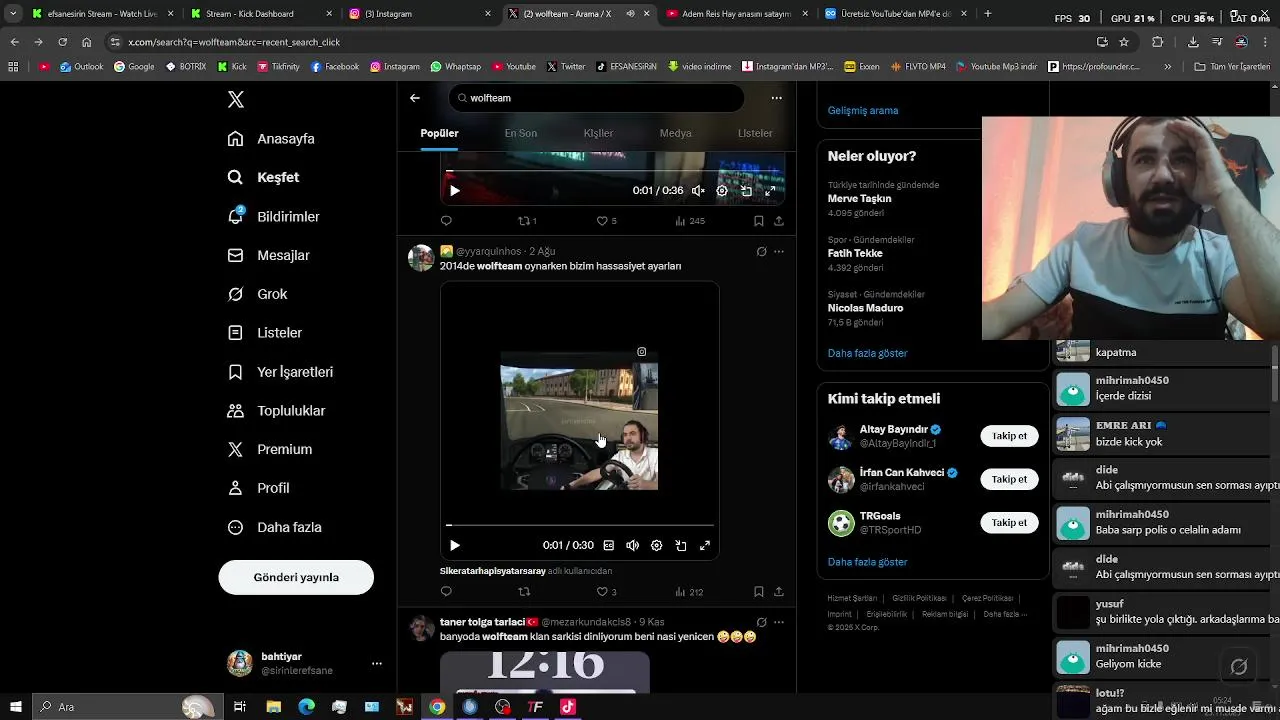
Task: Bookmark the yyarquinhos post
Action: pyautogui.click(x=758, y=592)
